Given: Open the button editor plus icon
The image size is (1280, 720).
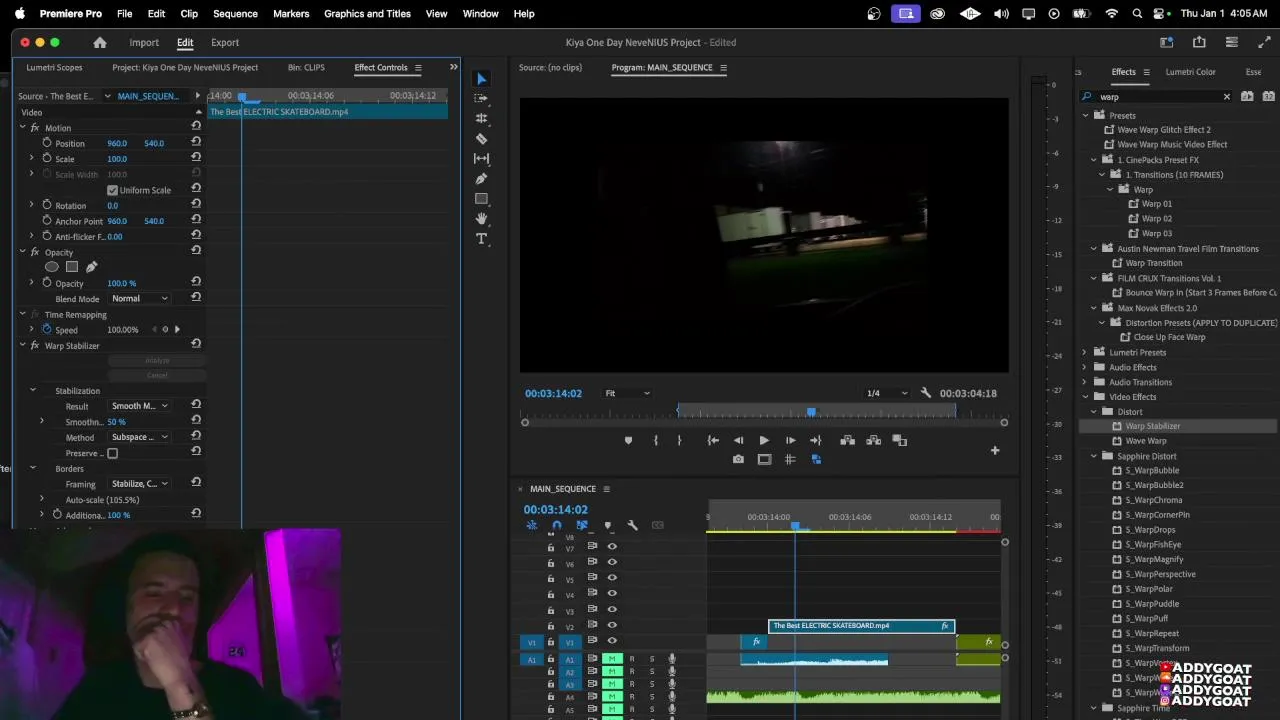Looking at the screenshot, I should (x=995, y=451).
